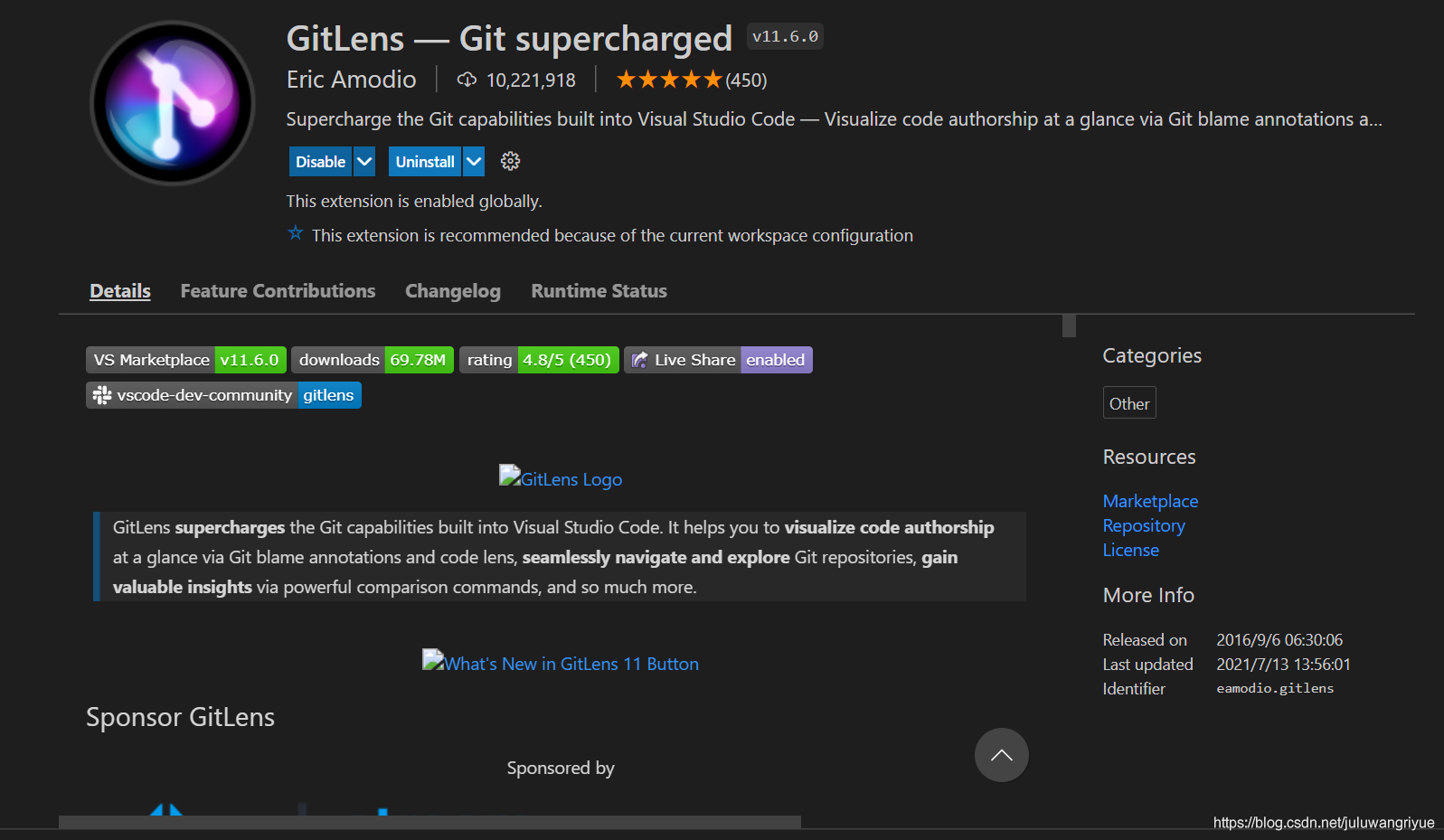Click the scroll-to-top arrow button
Screen dimensions: 1444x840
pyautogui.click(x=1001, y=755)
